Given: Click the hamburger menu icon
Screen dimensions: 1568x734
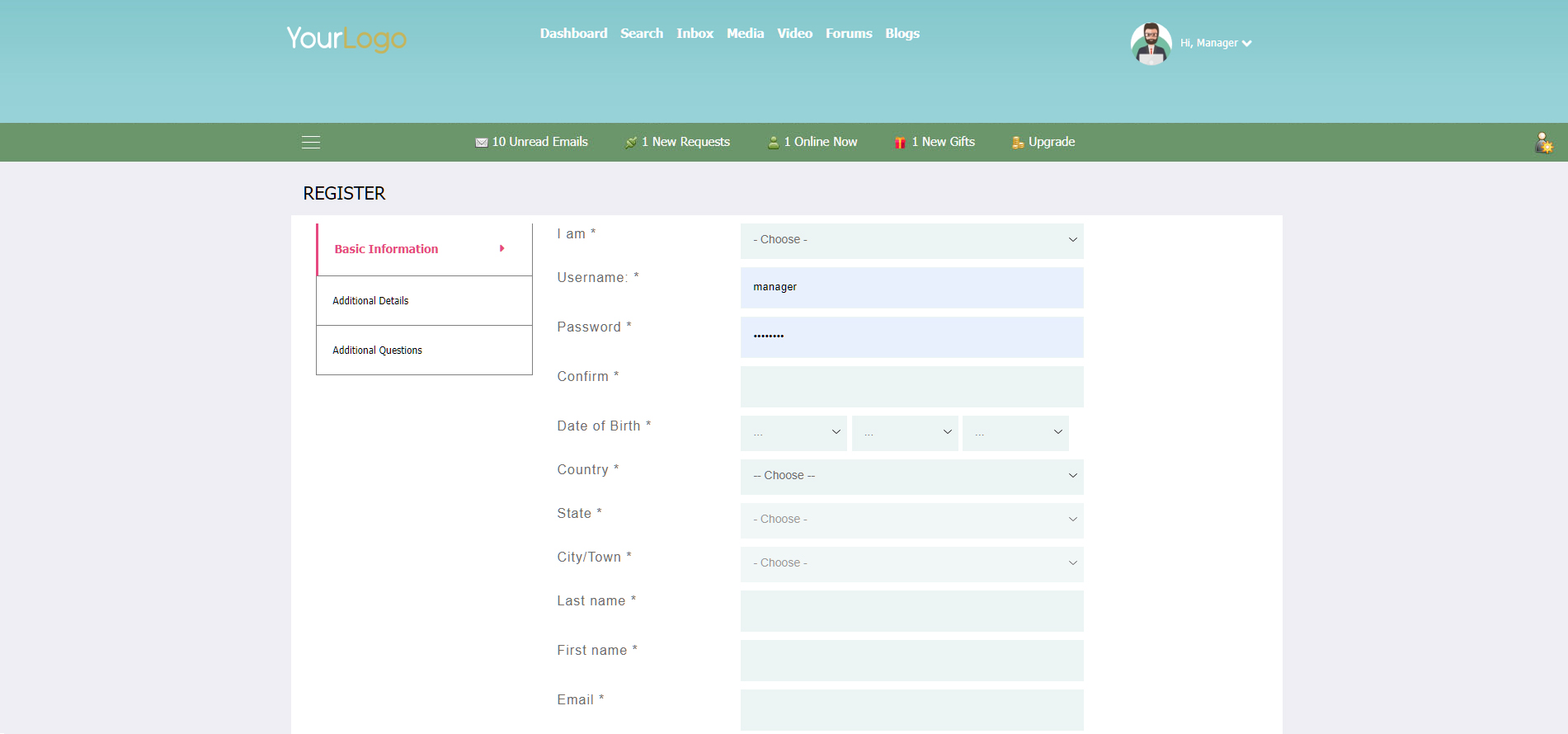Looking at the screenshot, I should click(x=311, y=142).
